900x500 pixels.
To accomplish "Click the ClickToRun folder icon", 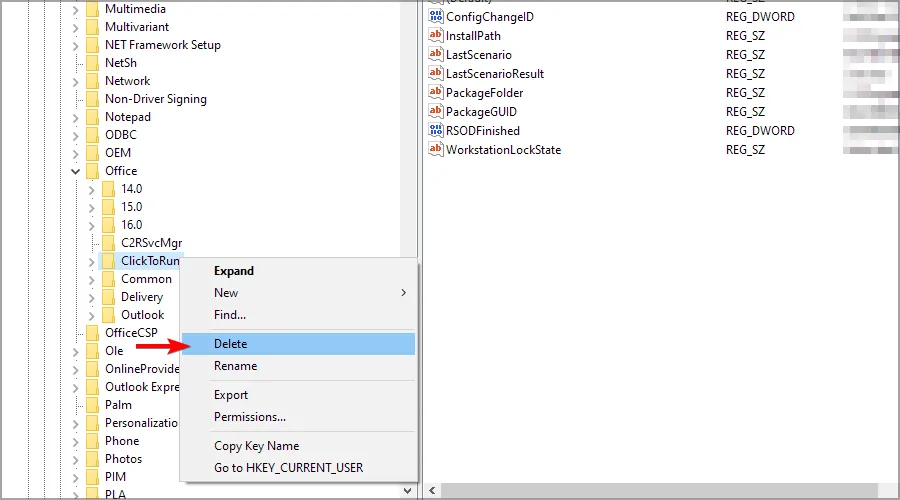I will click(x=108, y=261).
